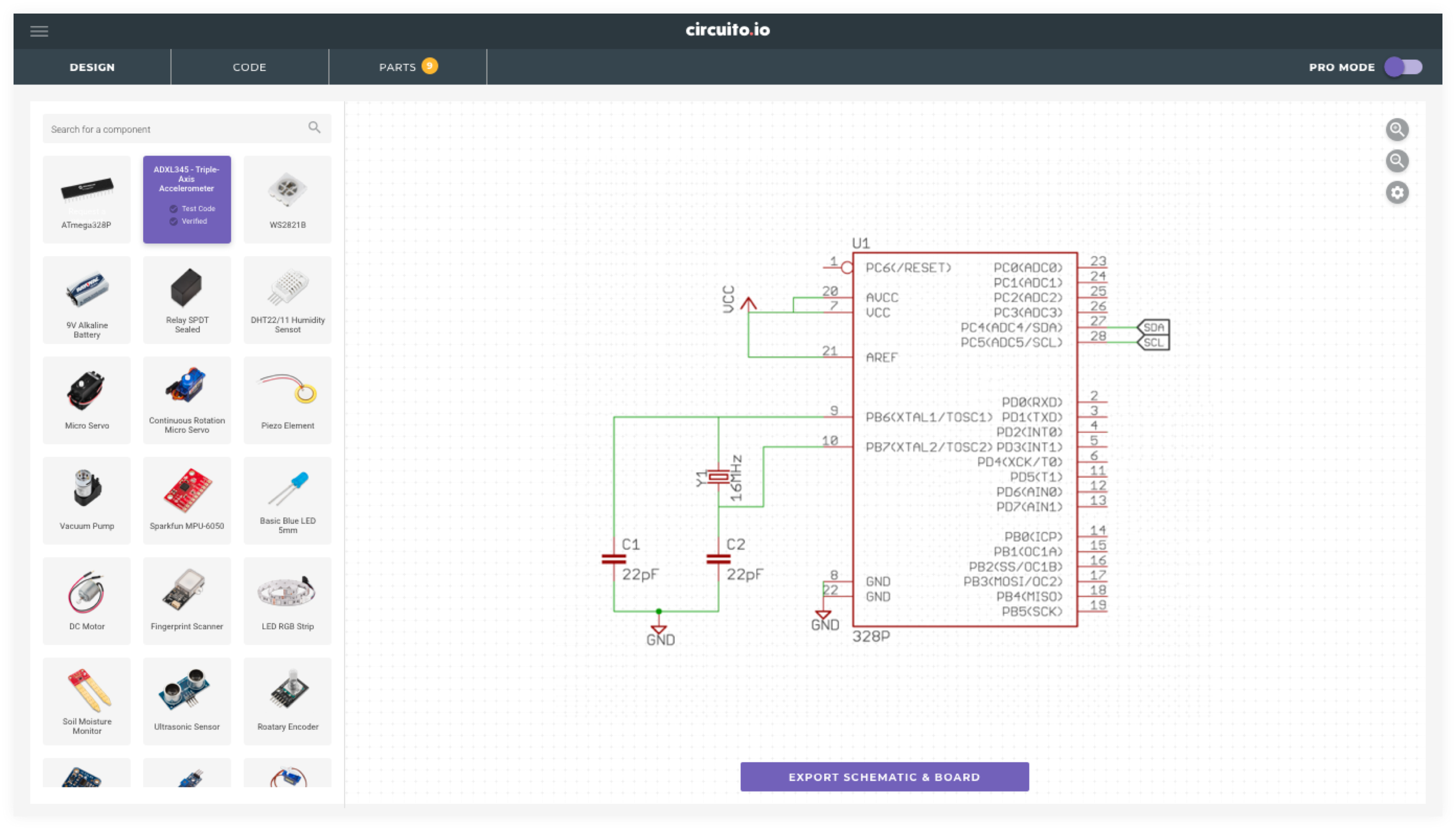
Task: Click Export Schematic & Board button
Action: [x=884, y=777]
